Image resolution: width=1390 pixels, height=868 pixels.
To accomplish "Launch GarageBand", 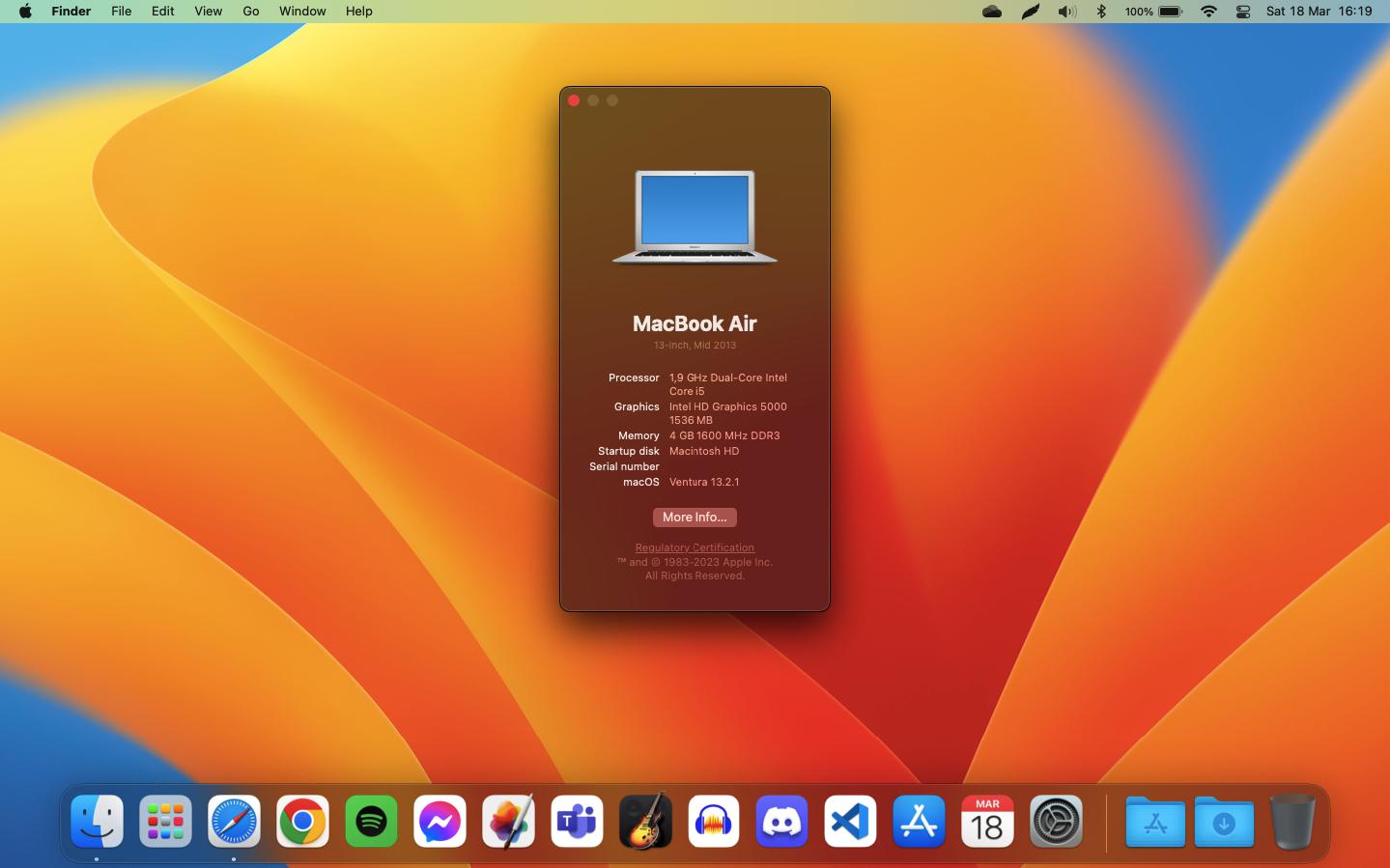I will click(x=644, y=821).
